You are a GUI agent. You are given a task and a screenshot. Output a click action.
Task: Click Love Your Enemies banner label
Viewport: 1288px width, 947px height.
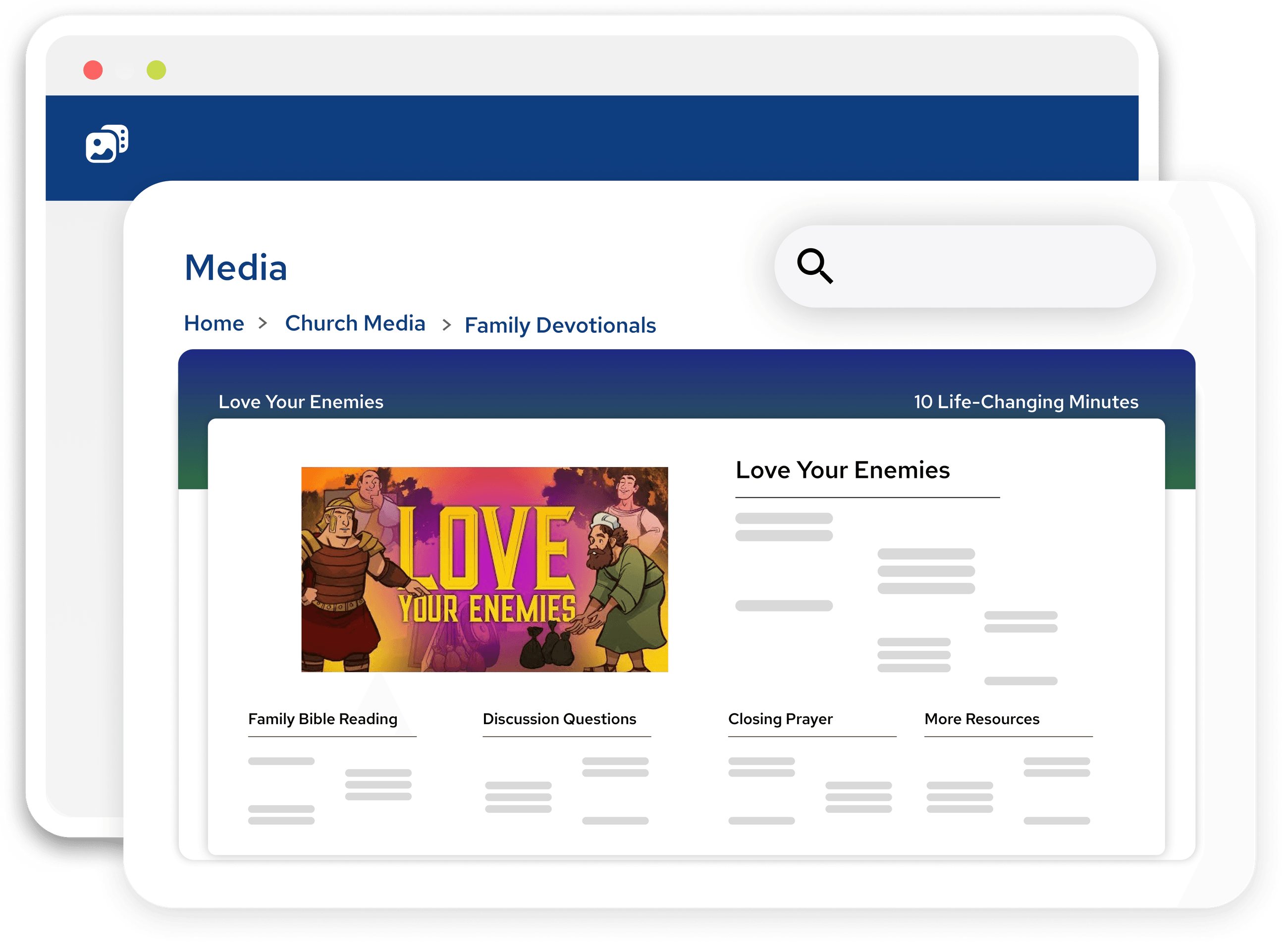[301, 402]
